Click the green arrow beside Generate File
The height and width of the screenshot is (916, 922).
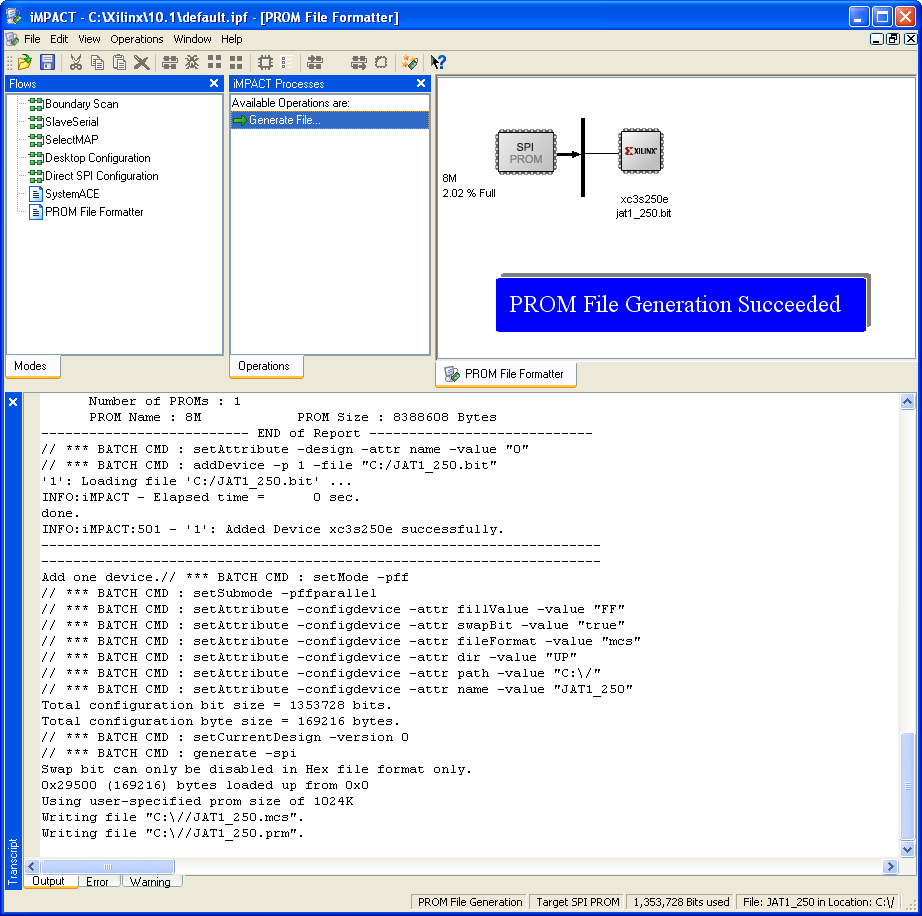[240, 121]
